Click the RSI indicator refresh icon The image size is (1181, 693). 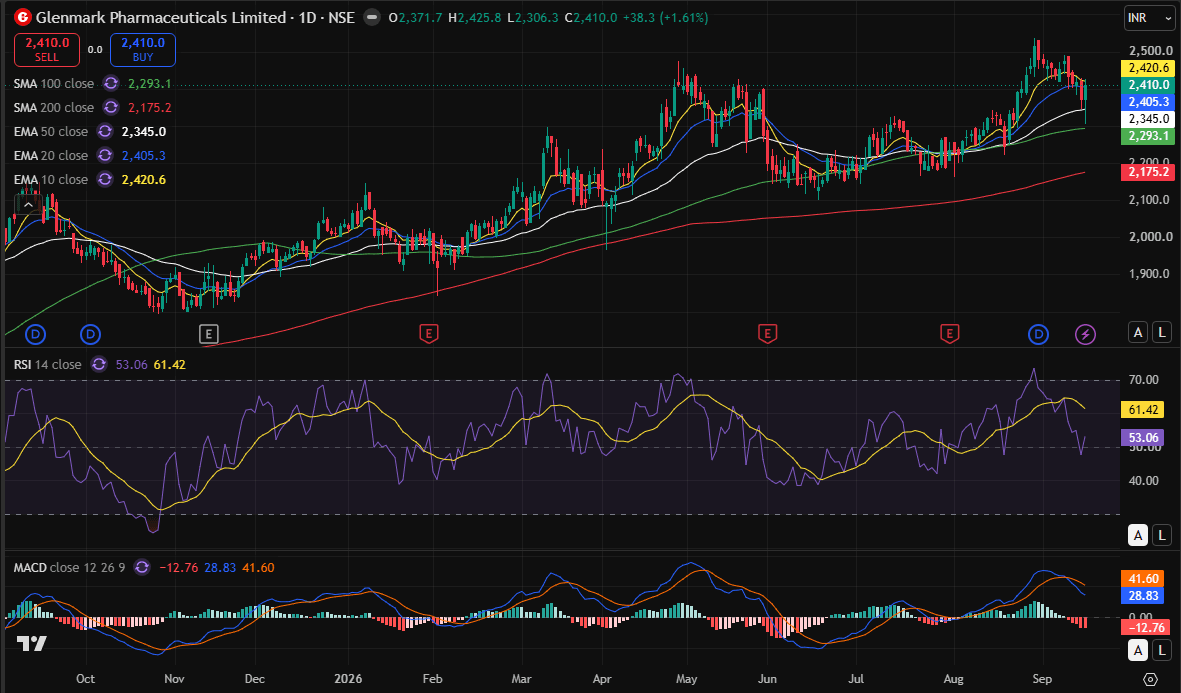[99, 365]
